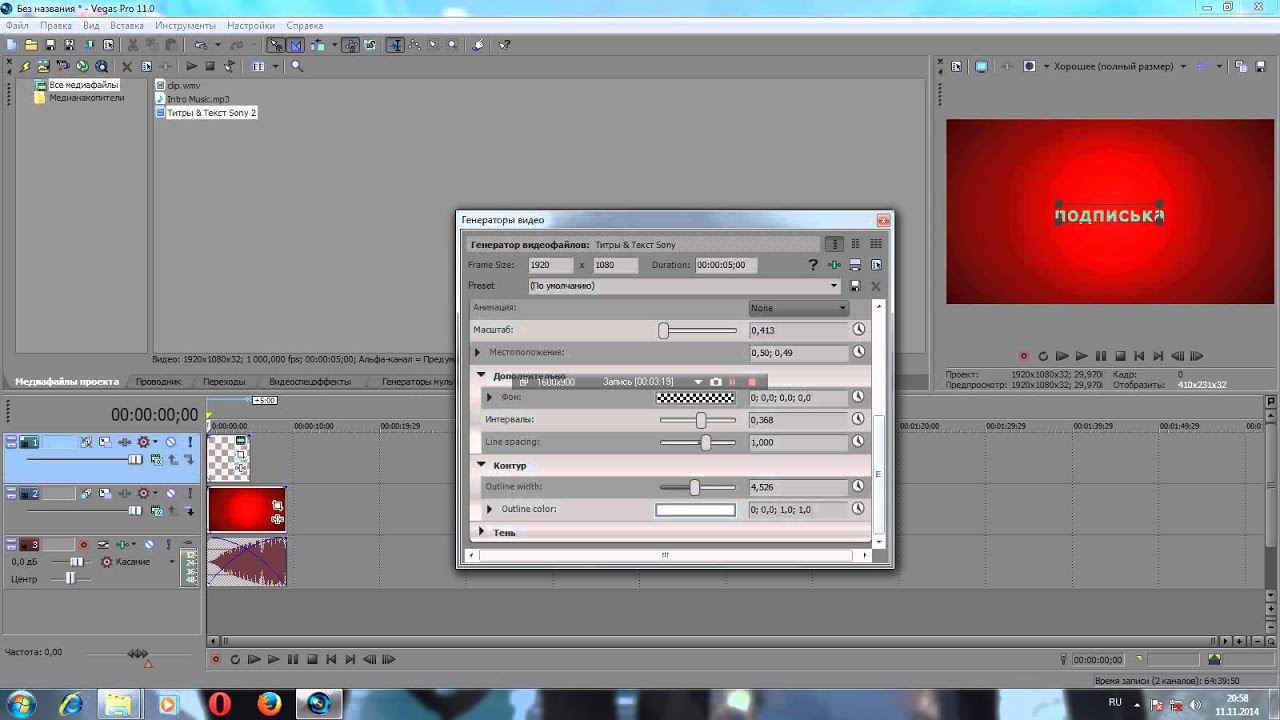The height and width of the screenshot is (720, 1280).
Task: Click the Duration field 00:00:05;00
Action: (x=727, y=265)
